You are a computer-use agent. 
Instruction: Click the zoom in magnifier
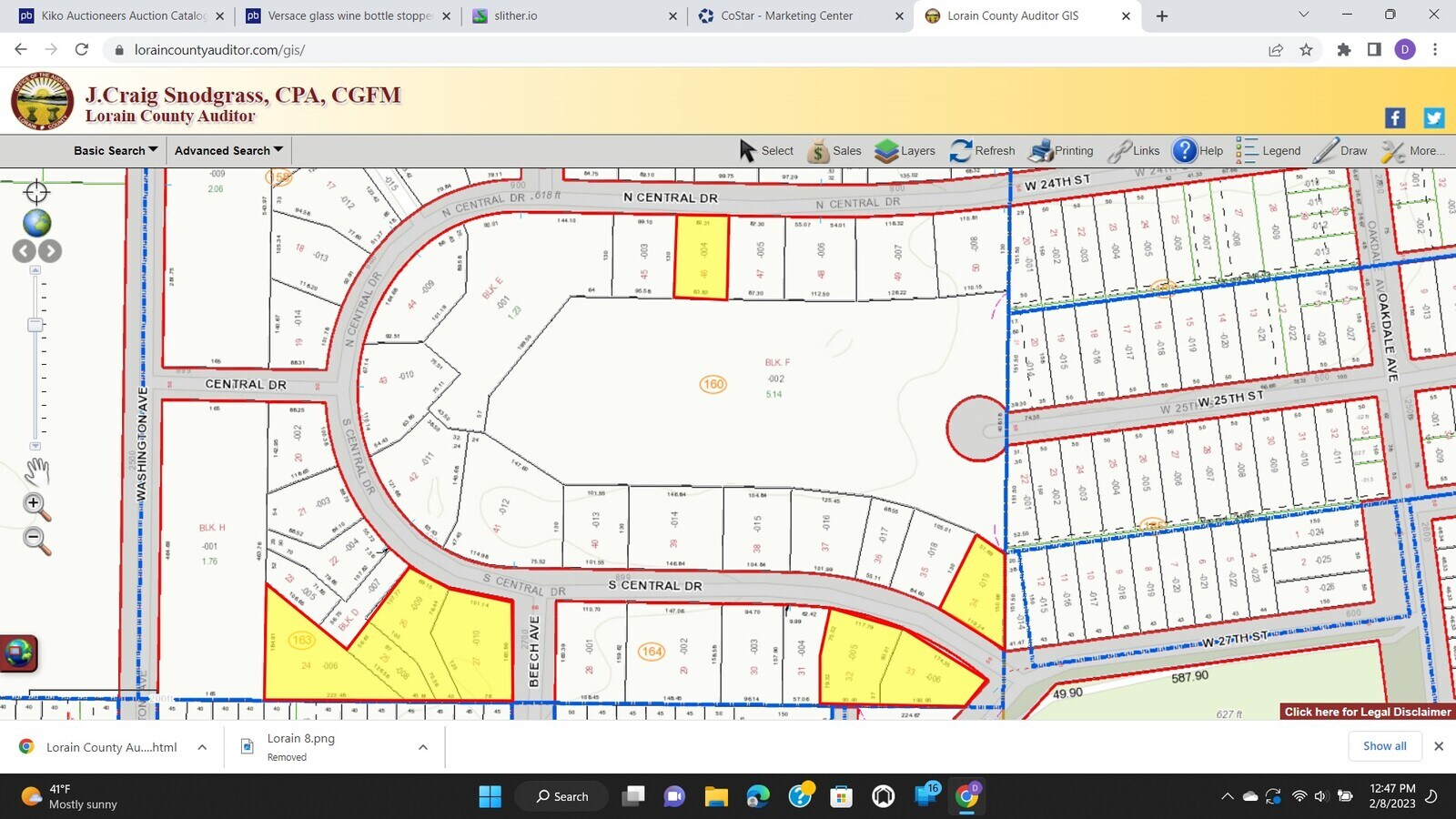point(35,506)
